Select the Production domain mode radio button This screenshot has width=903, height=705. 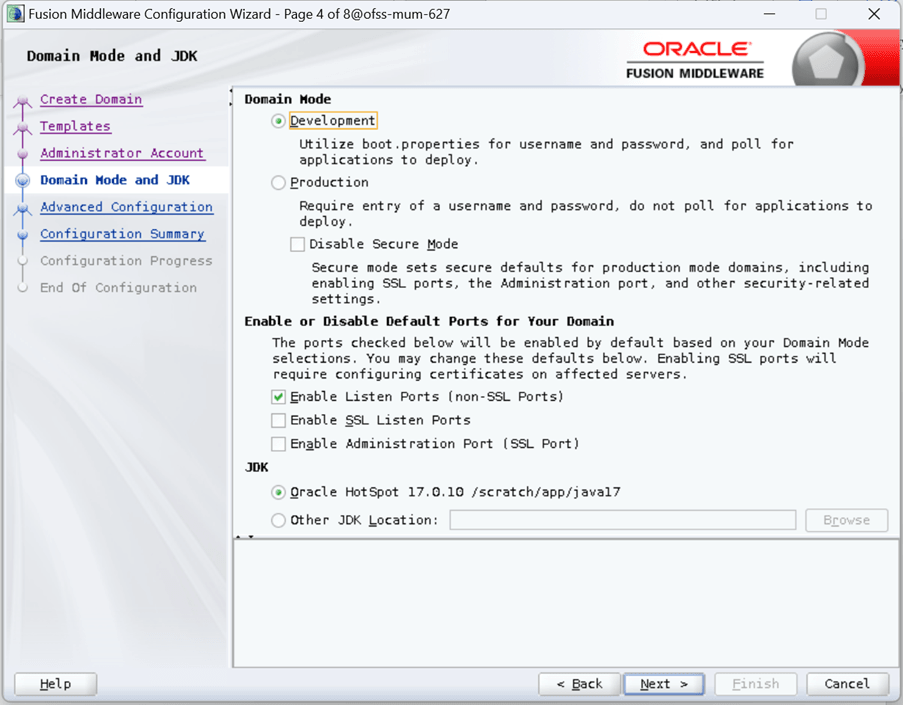coord(278,183)
